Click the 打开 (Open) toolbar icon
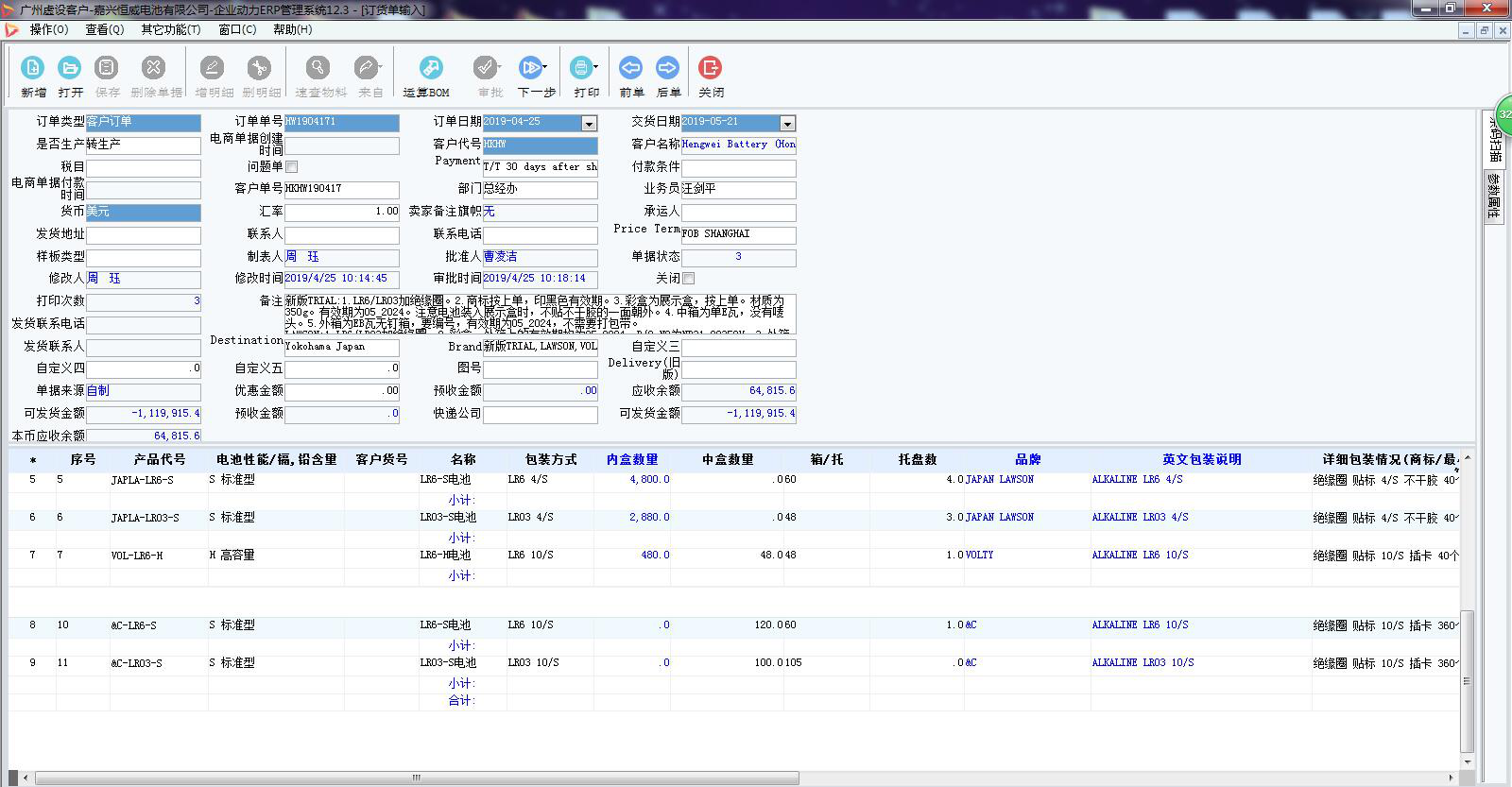This screenshot has height=787, width=1512. 69,68
